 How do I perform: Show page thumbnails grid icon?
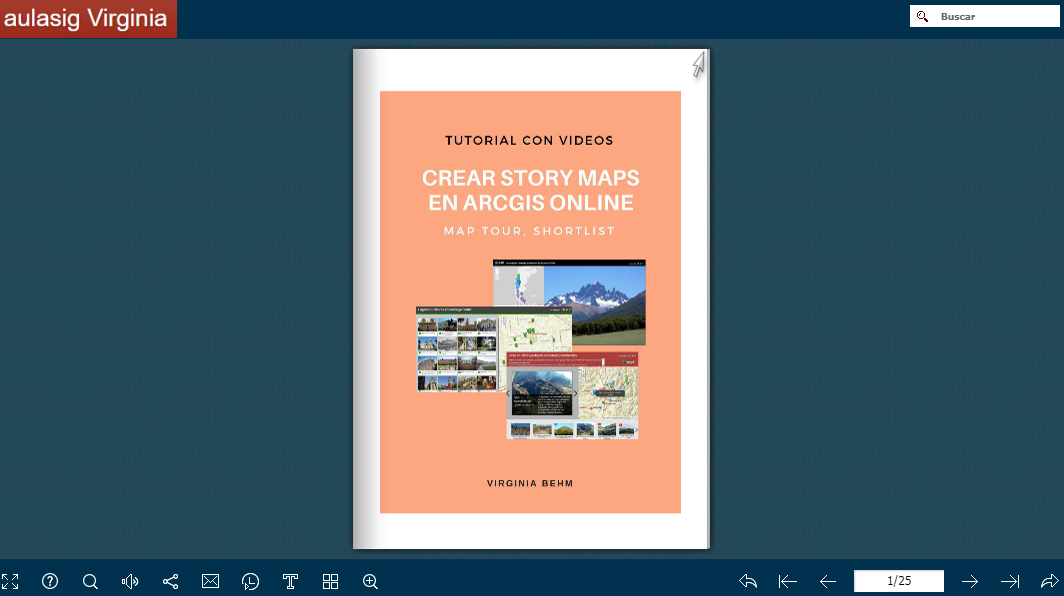coord(330,582)
